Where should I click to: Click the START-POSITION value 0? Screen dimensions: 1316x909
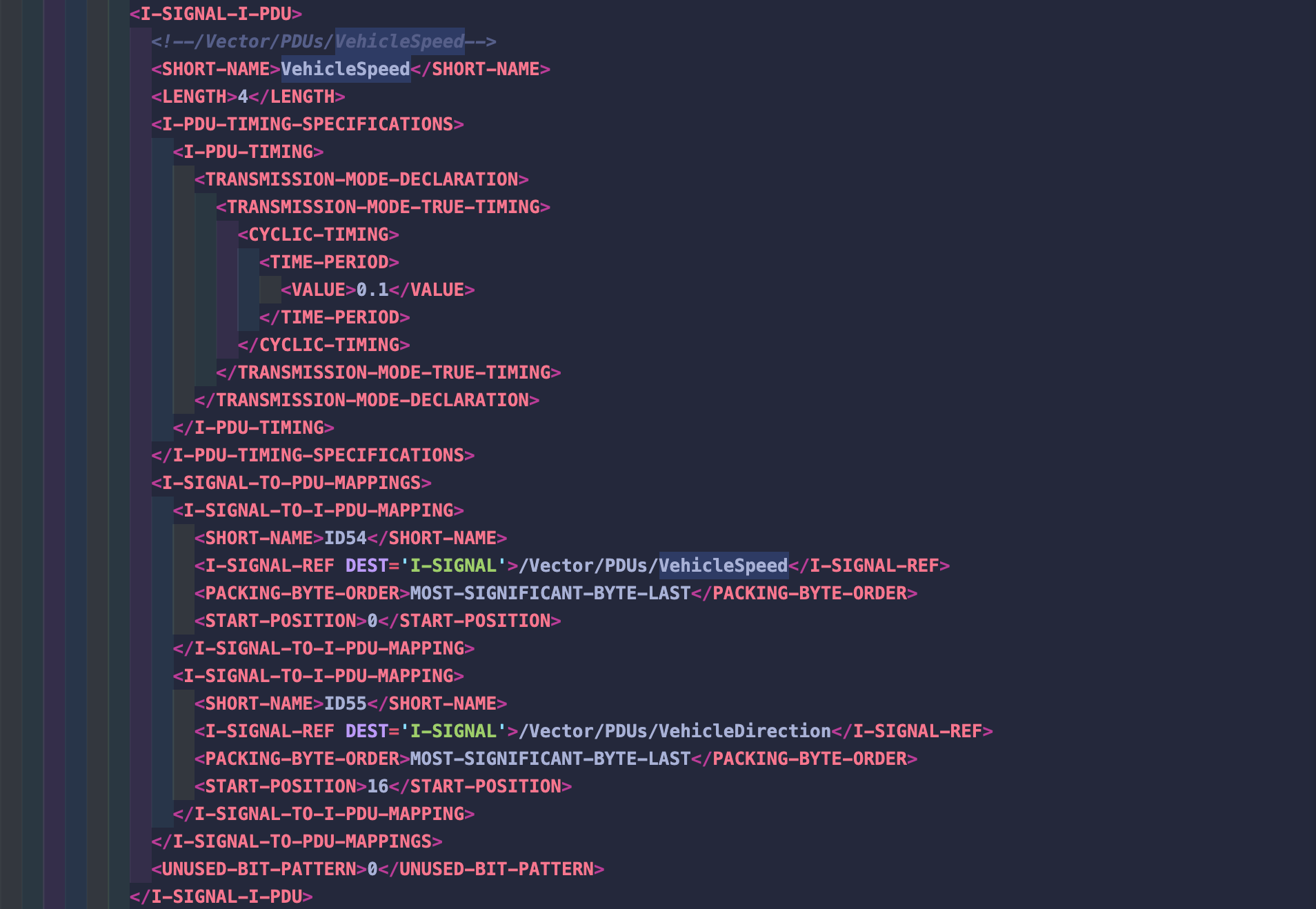(372, 621)
